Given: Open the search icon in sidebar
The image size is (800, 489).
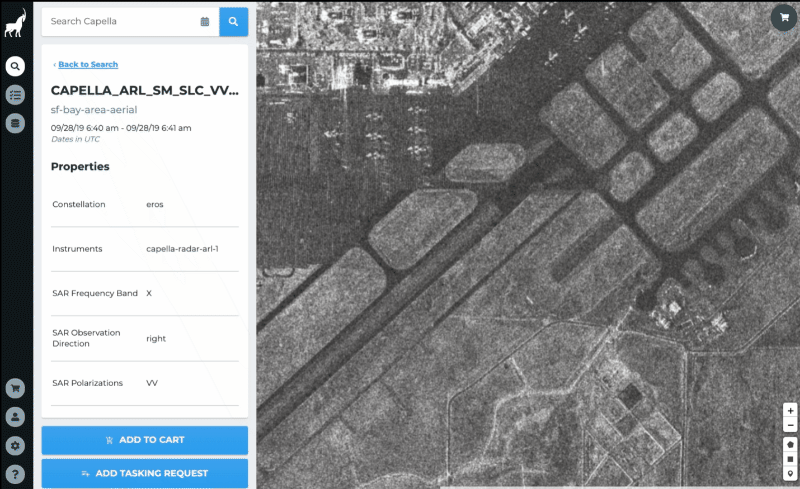Looking at the screenshot, I should (15, 66).
